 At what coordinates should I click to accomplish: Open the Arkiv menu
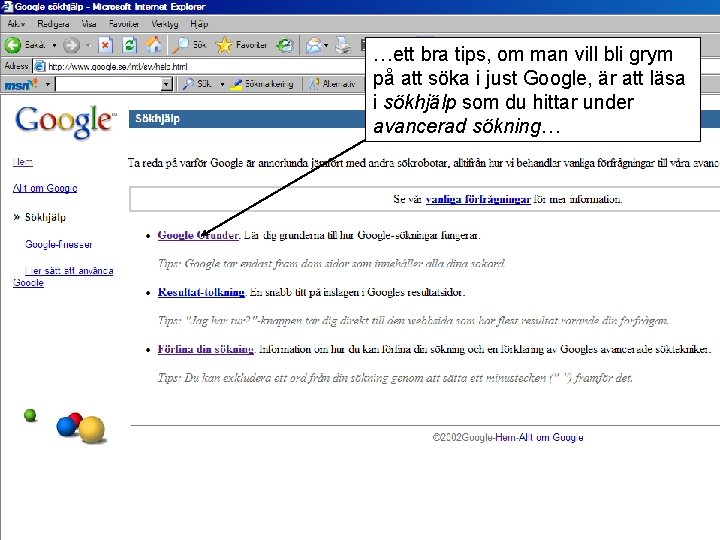[17, 24]
